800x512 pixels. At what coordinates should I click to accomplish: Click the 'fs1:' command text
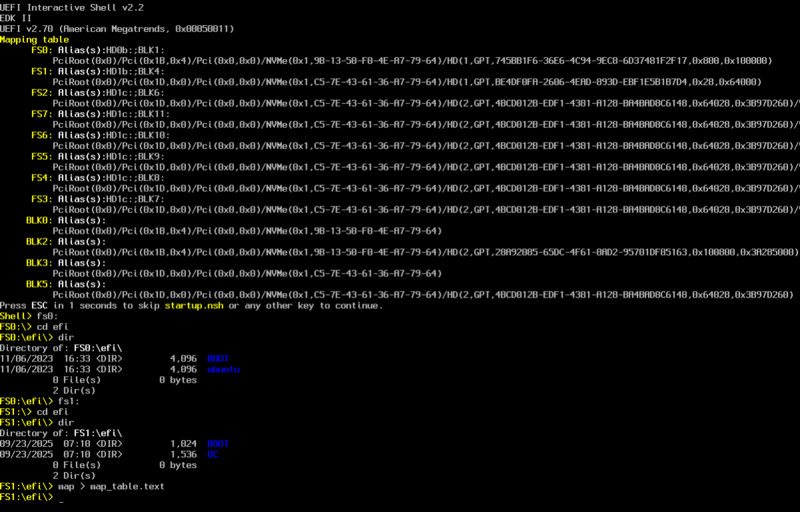coord(69,401)
